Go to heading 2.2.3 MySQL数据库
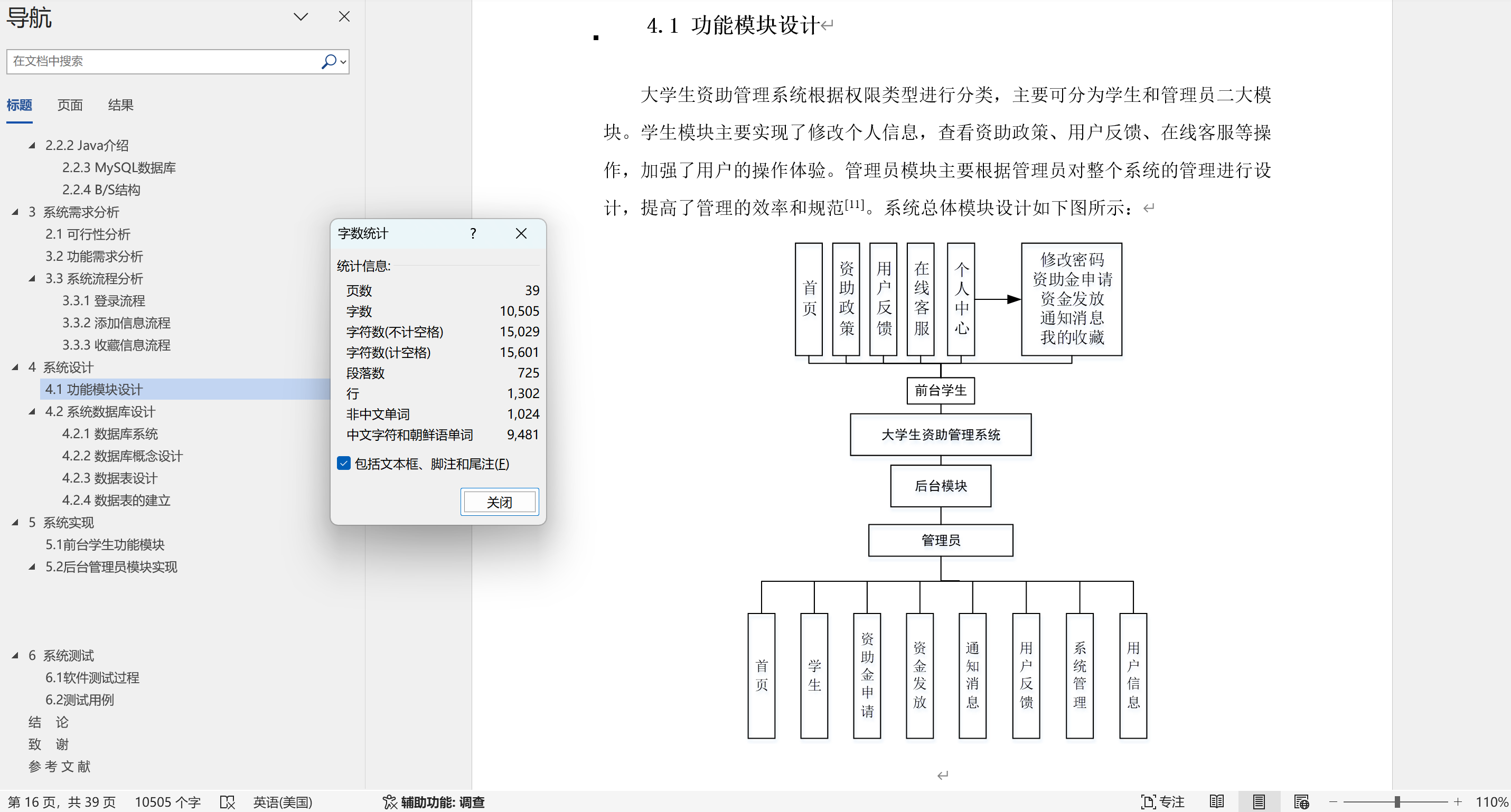1511x812 pixels. pyautogui.click(x=119, y=168)
